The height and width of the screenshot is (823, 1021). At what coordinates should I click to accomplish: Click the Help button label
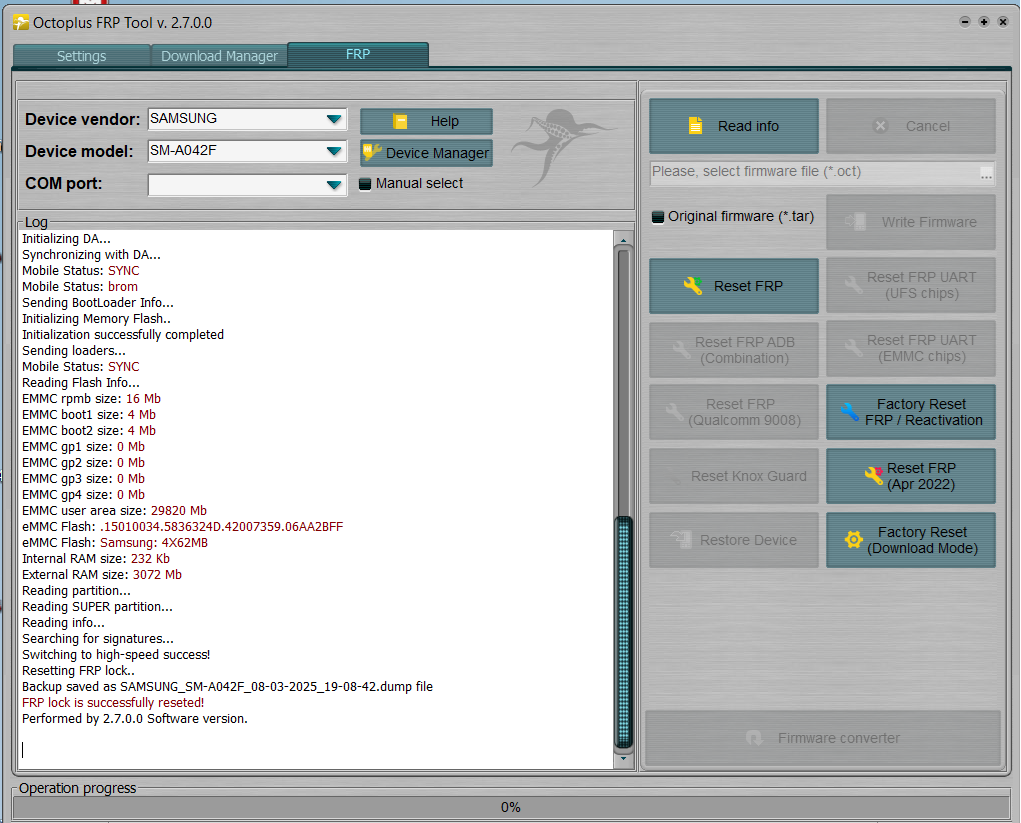click(444, 121)
